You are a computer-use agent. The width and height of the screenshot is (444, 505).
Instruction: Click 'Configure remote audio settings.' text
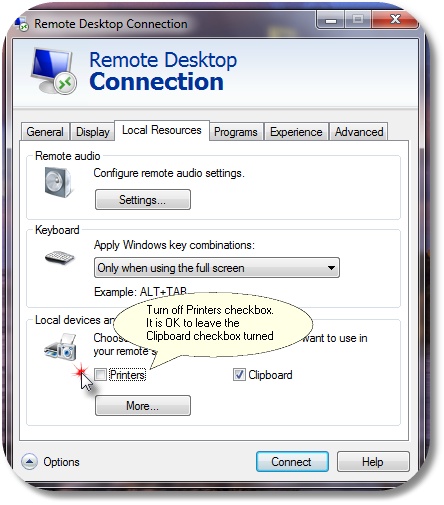(169, 173)
